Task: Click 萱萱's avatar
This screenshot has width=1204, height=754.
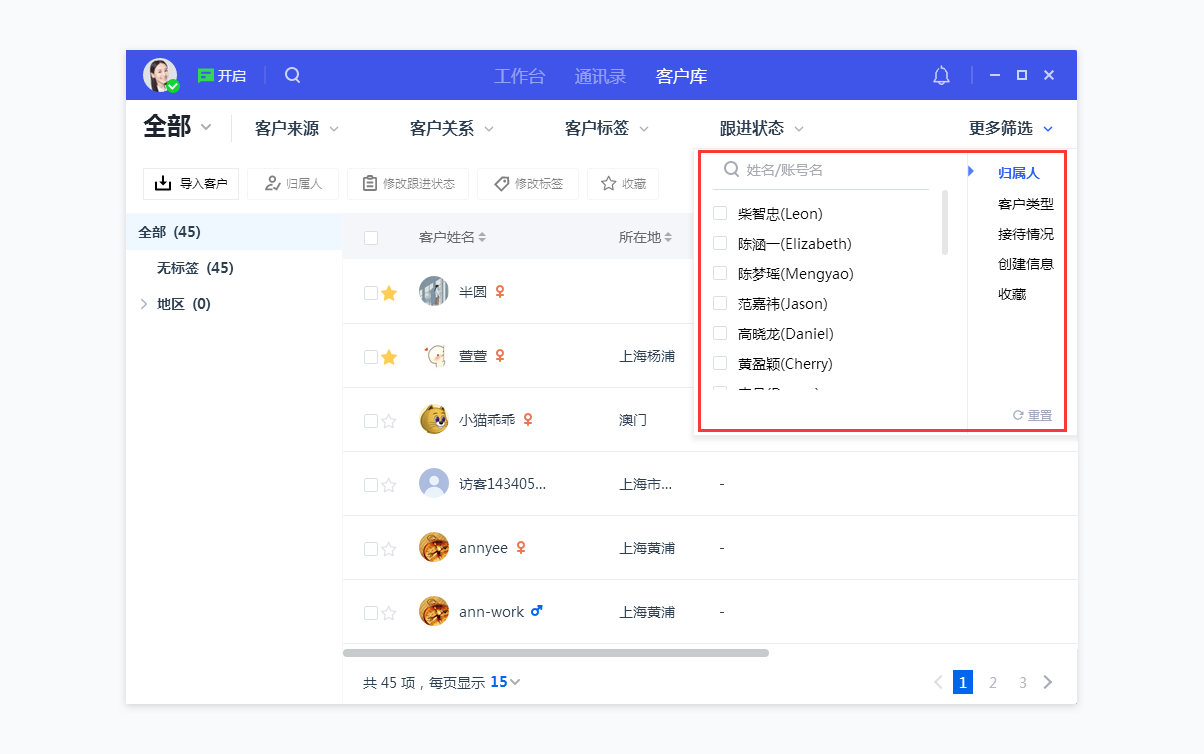Action: pos(434,356)
